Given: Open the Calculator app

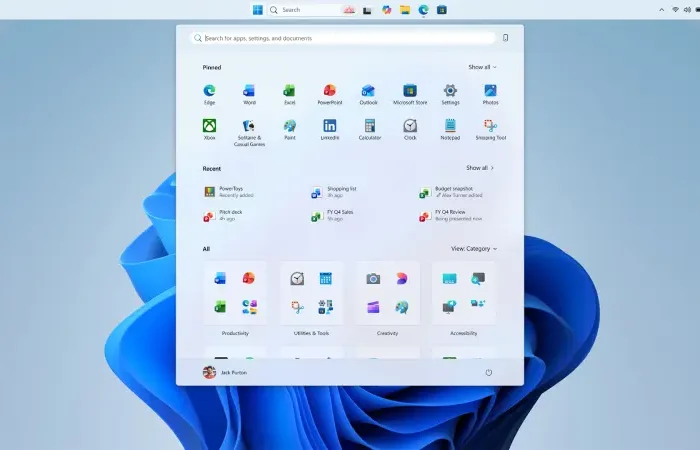Looking at the screenshot, I should coord(370,129).
